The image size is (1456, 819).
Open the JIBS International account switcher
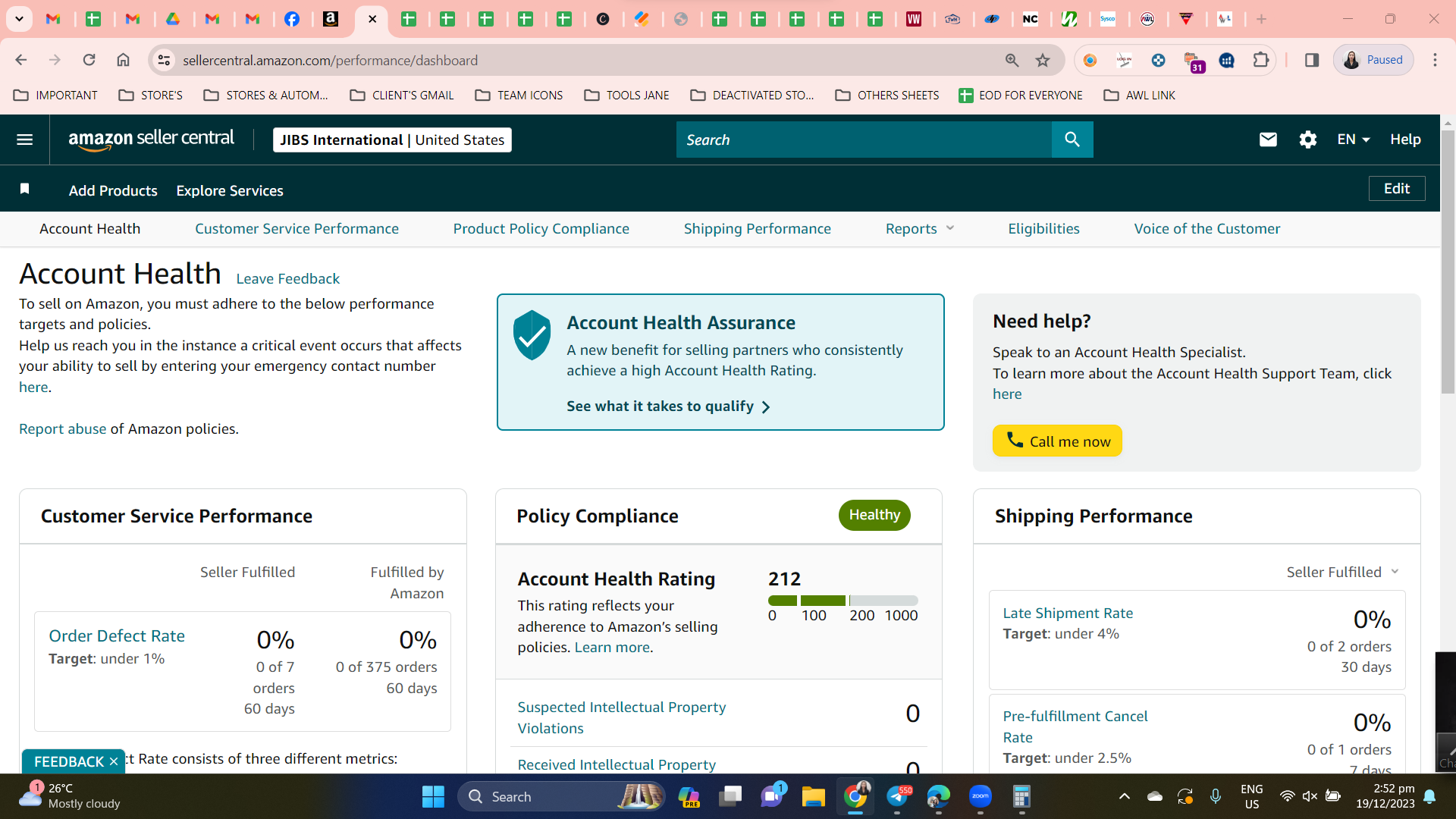[392, 140]
